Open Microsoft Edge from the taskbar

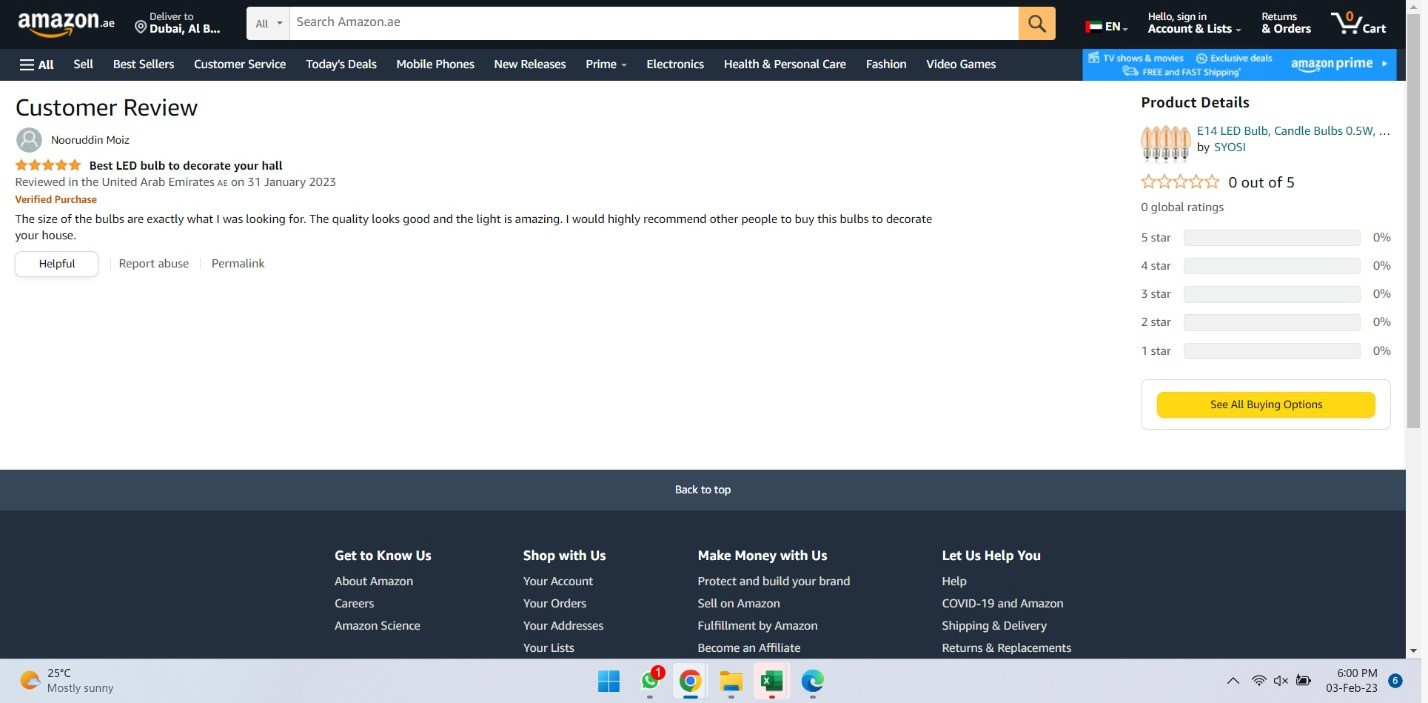click(x=812, y=681)
